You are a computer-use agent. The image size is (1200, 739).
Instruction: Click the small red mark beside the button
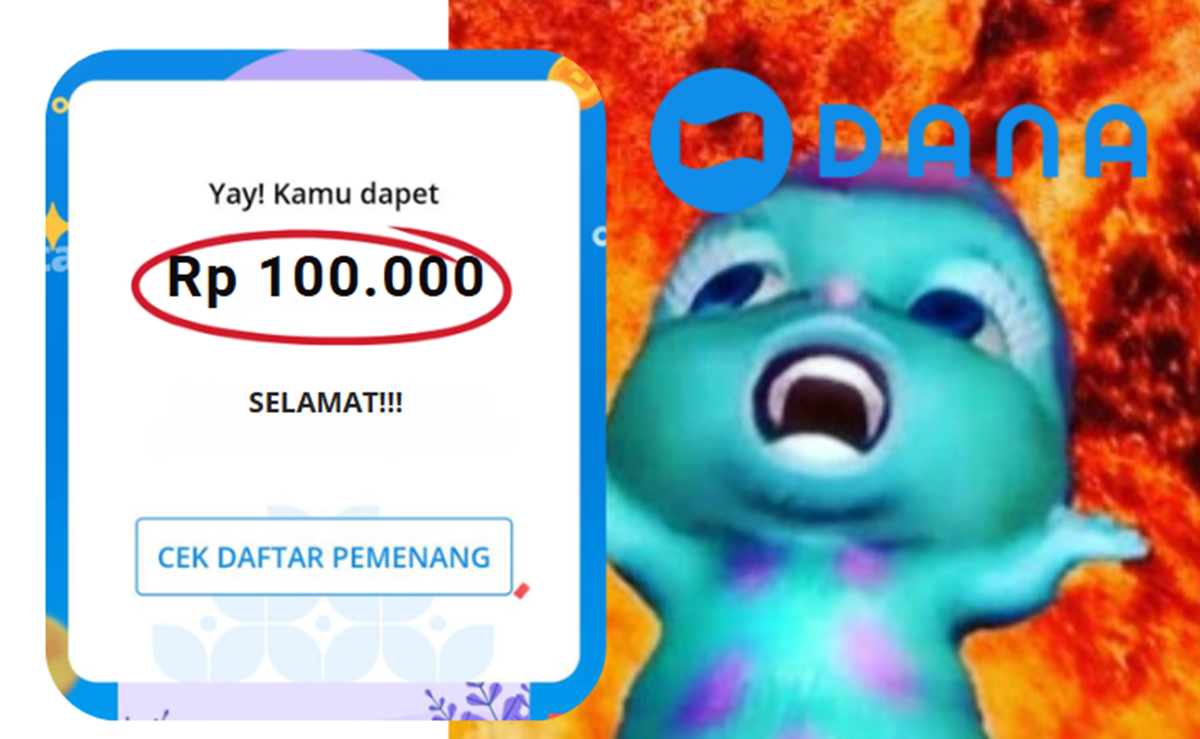520,591
